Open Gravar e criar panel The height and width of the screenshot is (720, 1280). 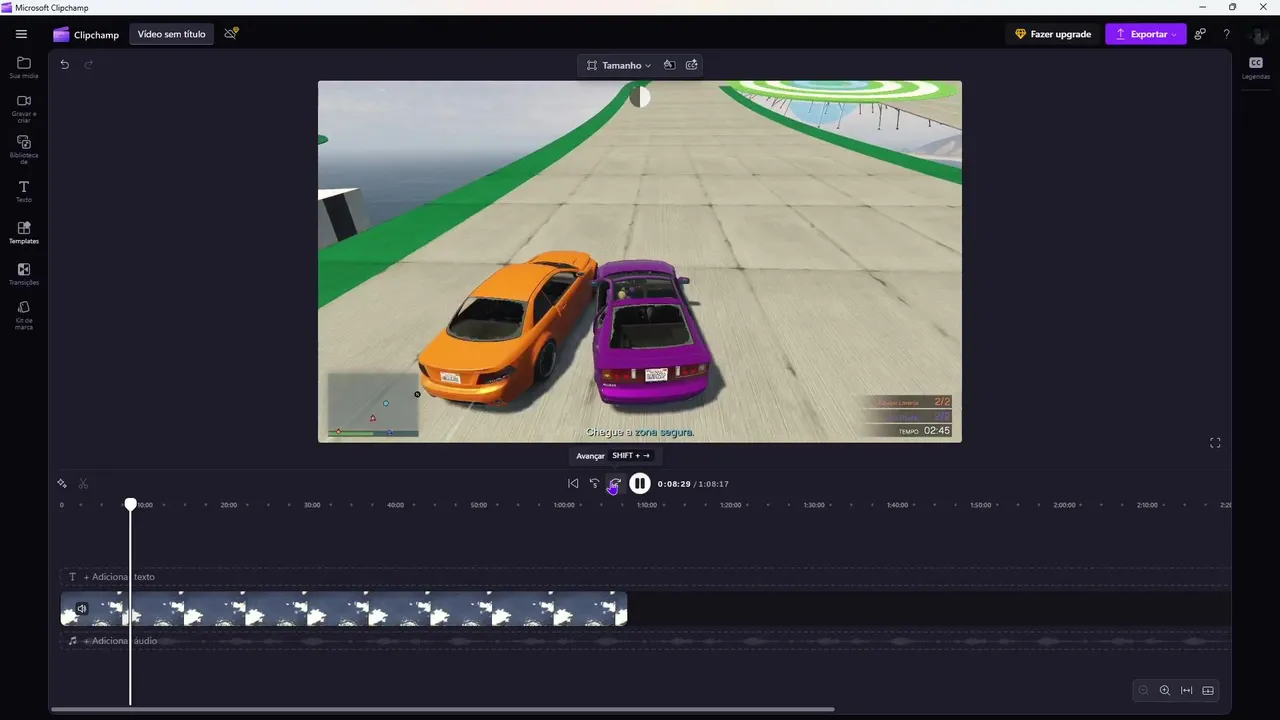coord(24,108)
